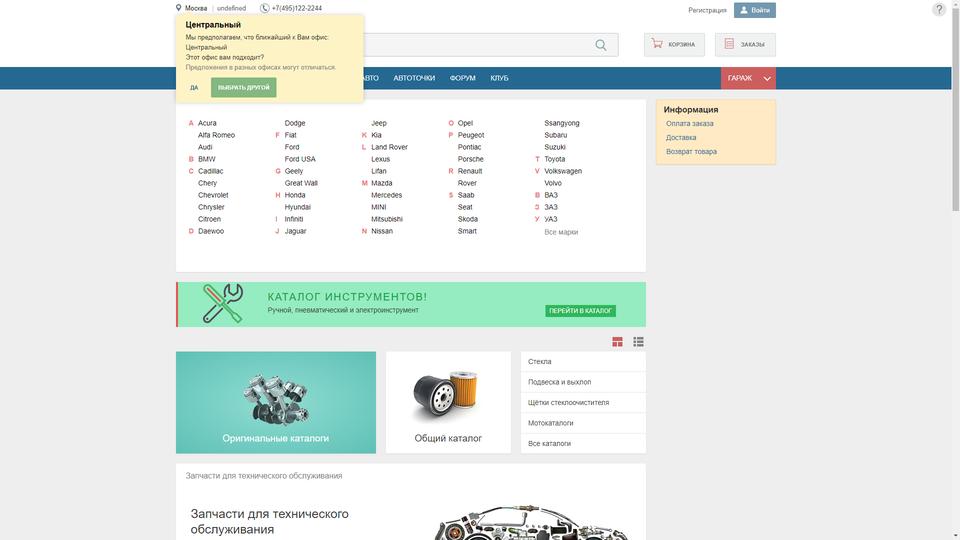The height and width of the screenshot is (540, 960).
Task: Click Запчасти для технического обслуживания breadcrumb text
Action: [263, 476]
